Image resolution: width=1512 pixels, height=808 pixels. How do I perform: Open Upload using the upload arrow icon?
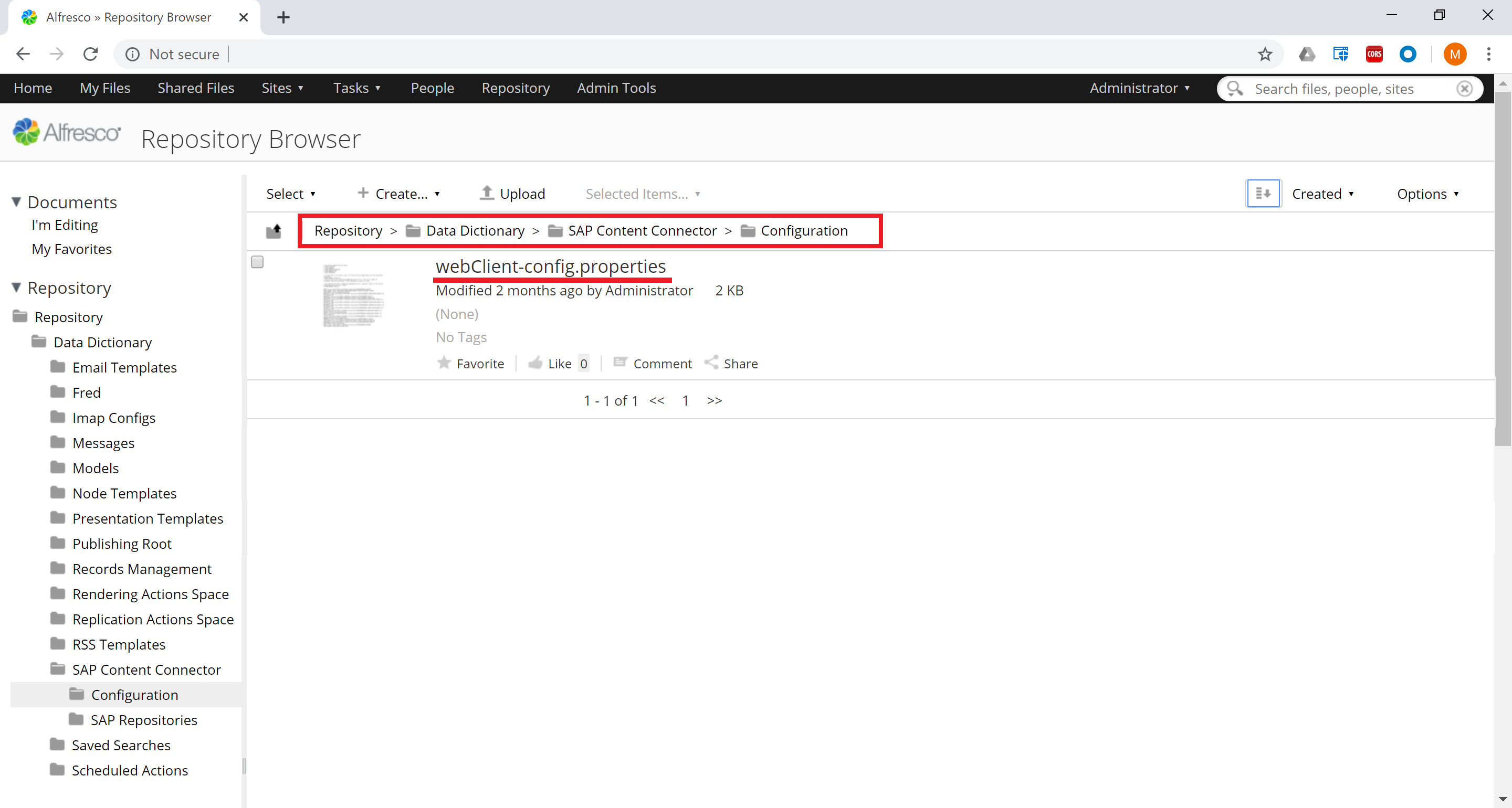(487, 193)
